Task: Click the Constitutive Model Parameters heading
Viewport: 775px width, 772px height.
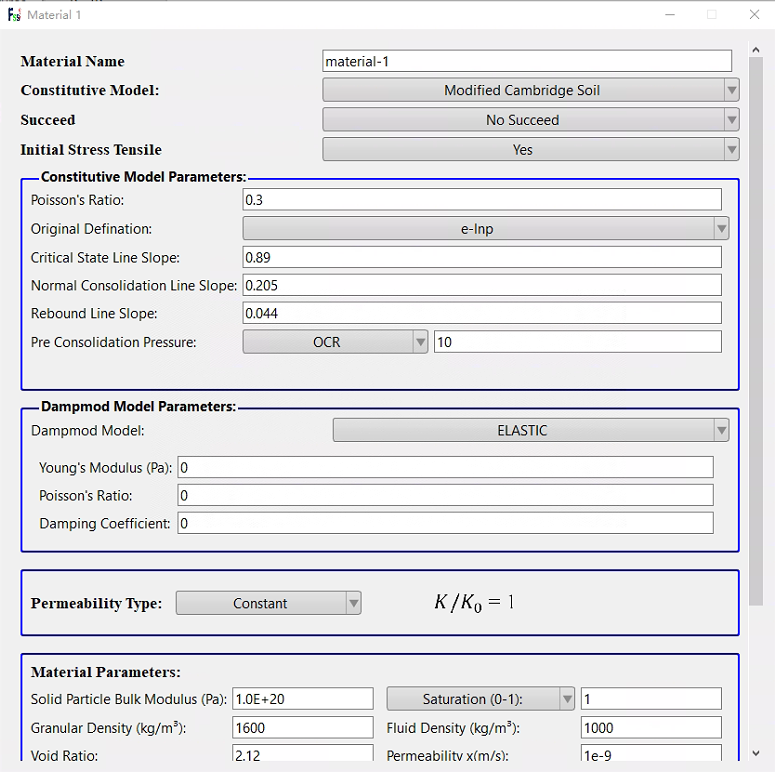Action: pyautogui.click(x=143, y=177)
